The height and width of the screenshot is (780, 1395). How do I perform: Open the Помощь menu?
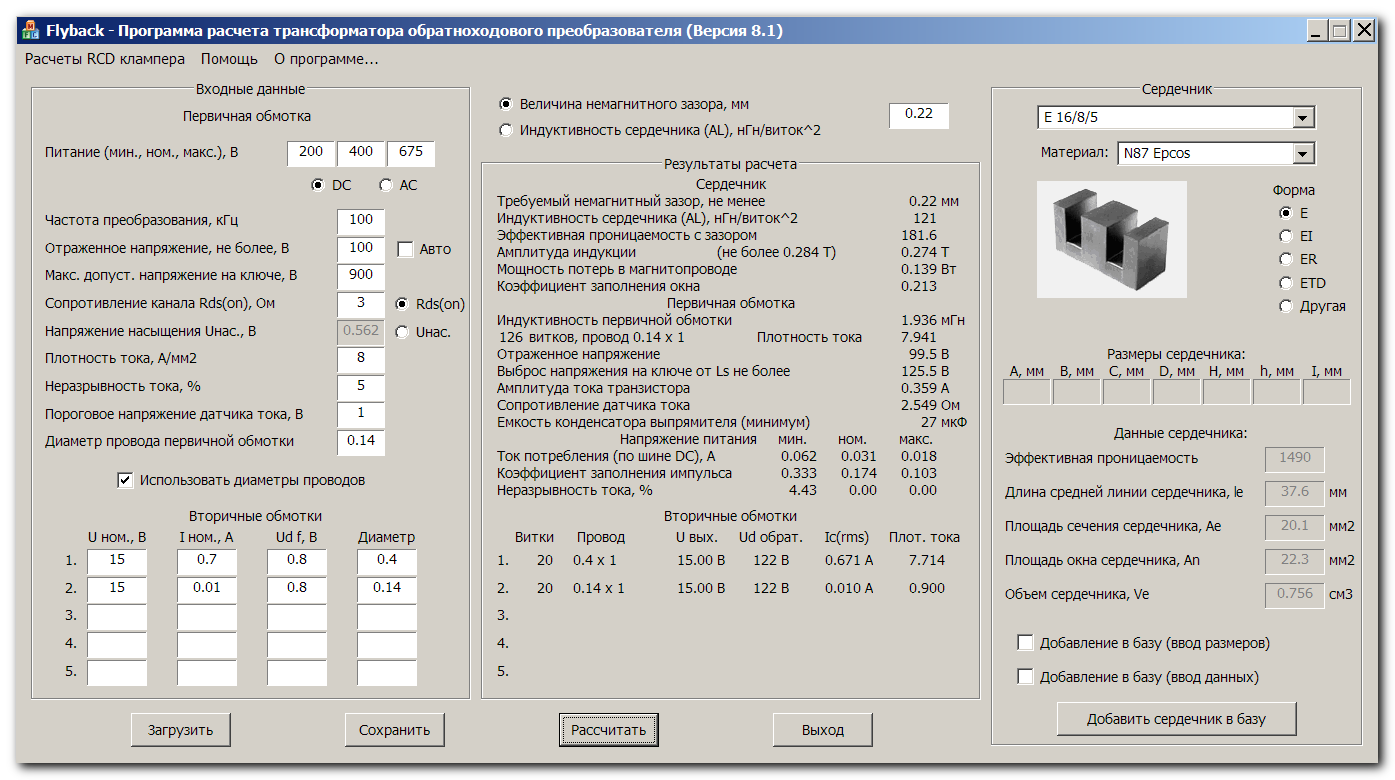229,59
